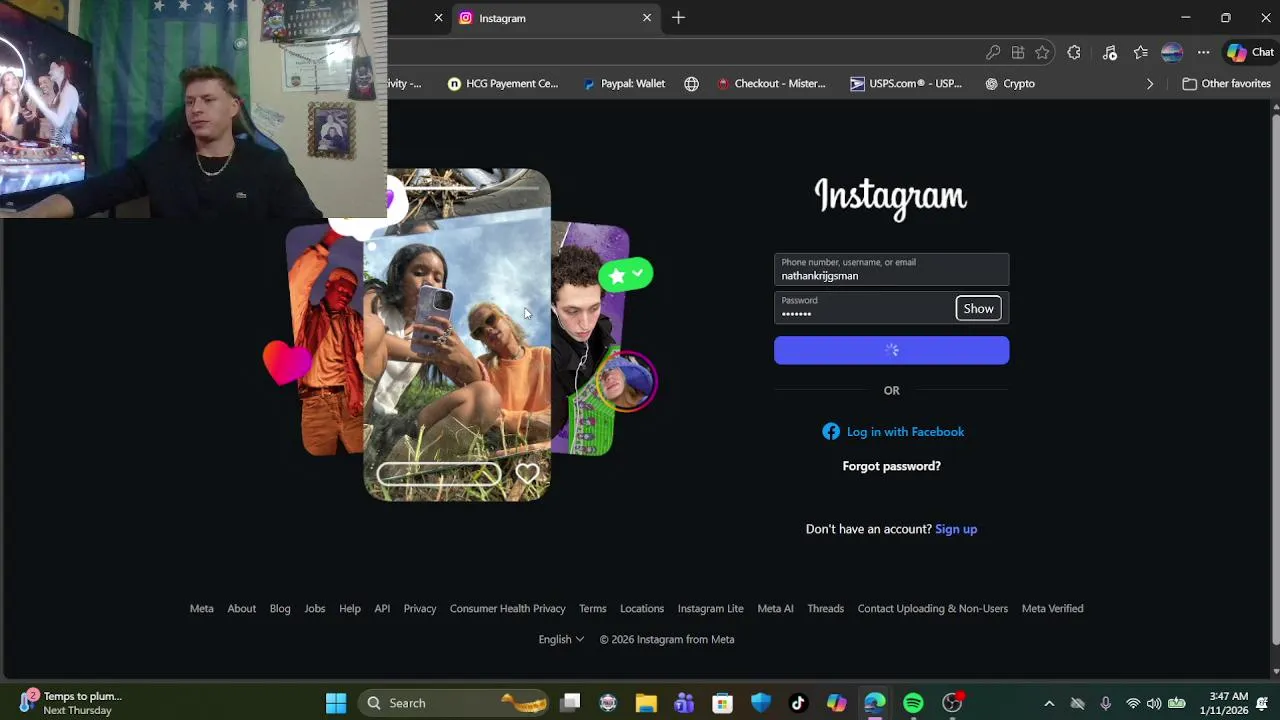Viewport: 1280px width, 720px height.
Task: Open Contact Uploading & Non-Users link
Action: tap(933, 608)
